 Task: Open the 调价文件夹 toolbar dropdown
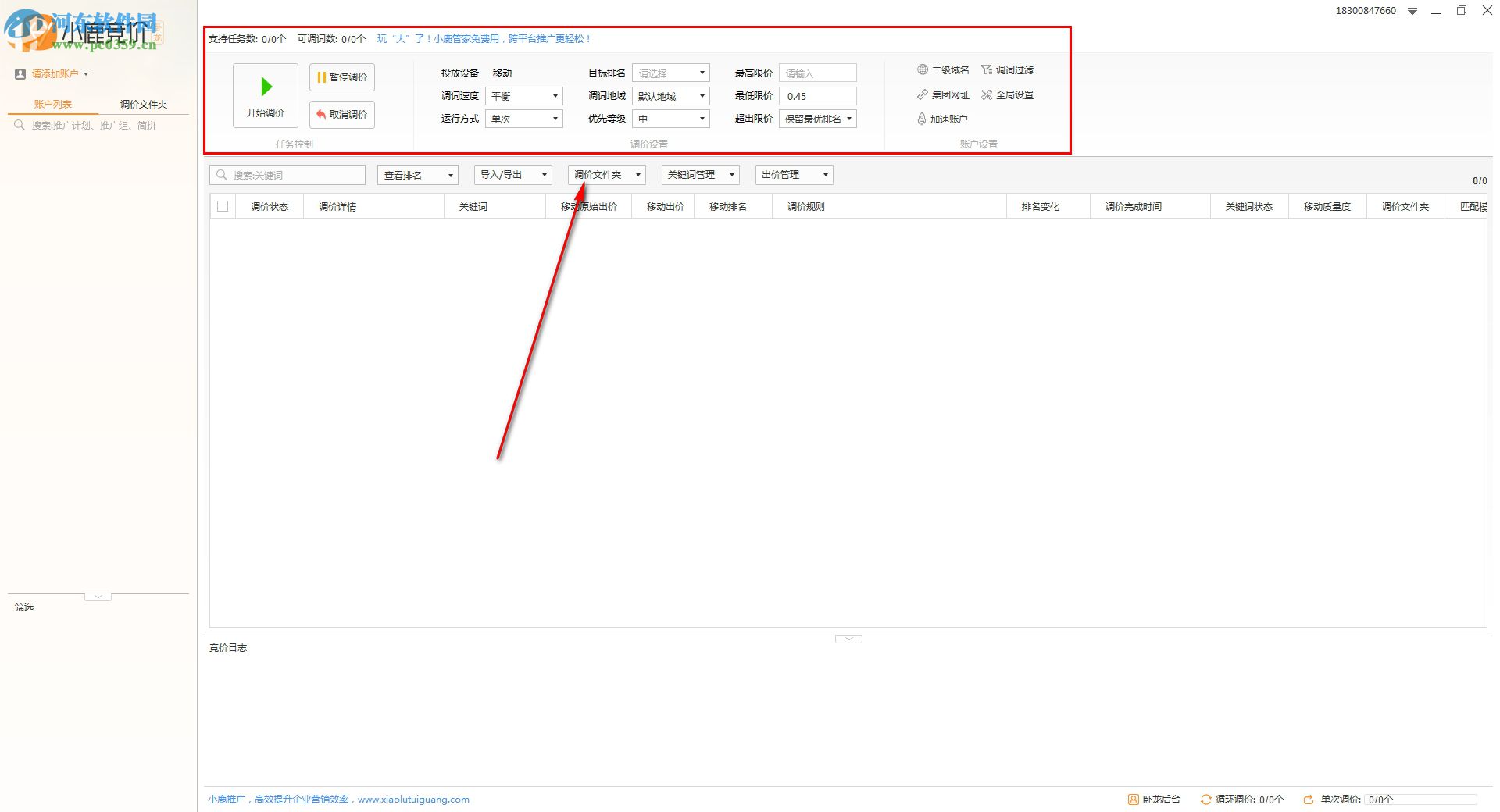pos(607,175)
